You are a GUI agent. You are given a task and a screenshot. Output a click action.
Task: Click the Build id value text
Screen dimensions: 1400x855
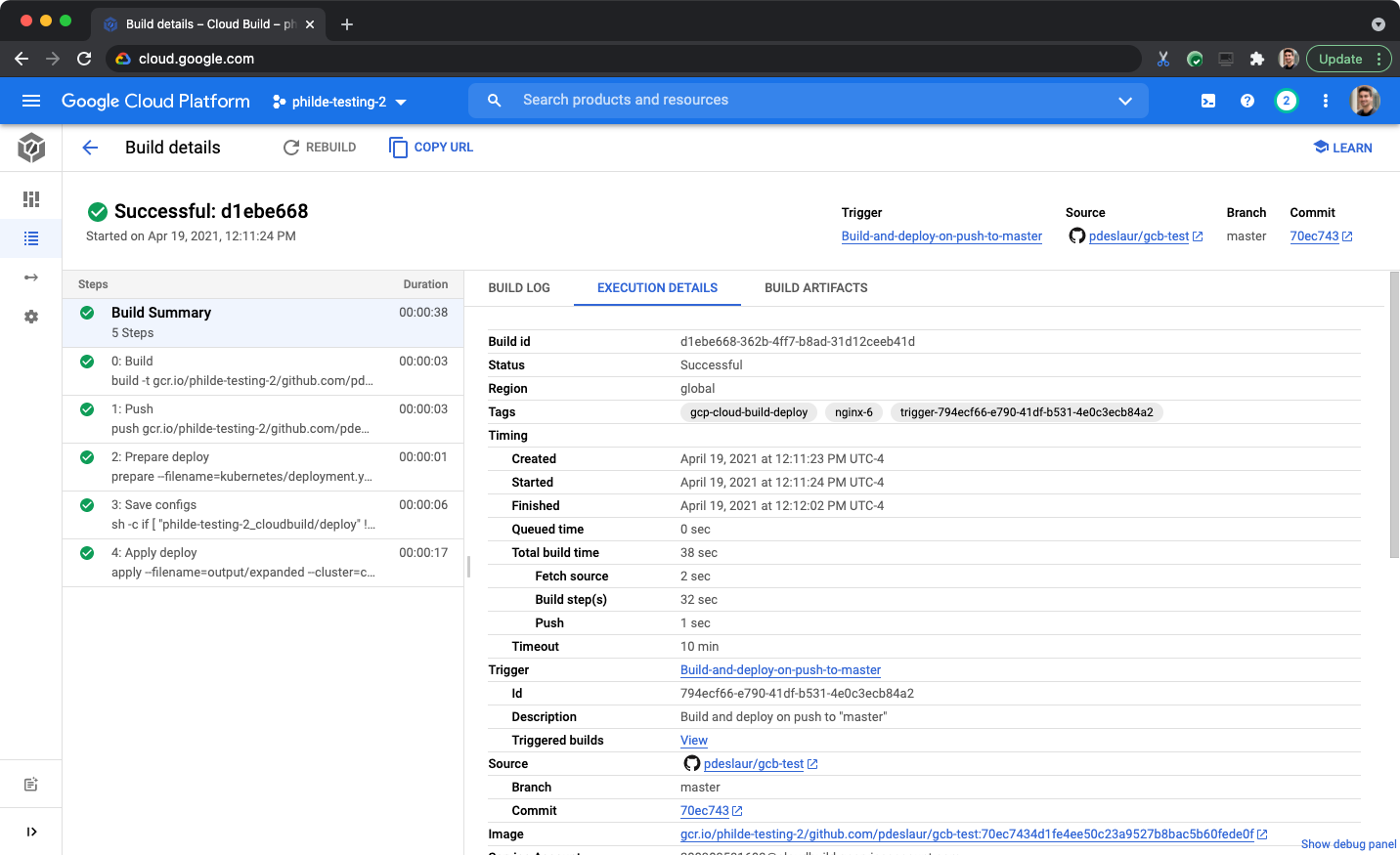click(798, 342)
